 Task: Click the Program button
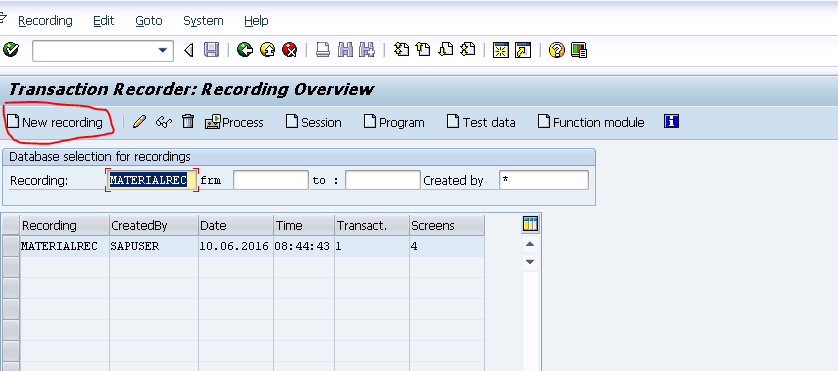pyautogui.click(x=394, y=122)
